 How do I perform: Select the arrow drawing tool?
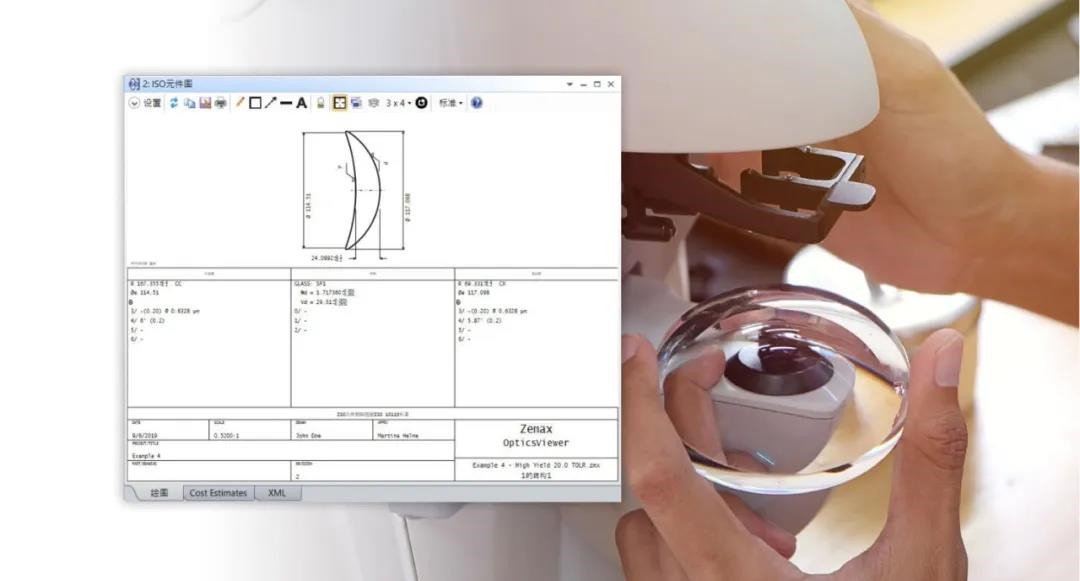[x=270, y=103]
